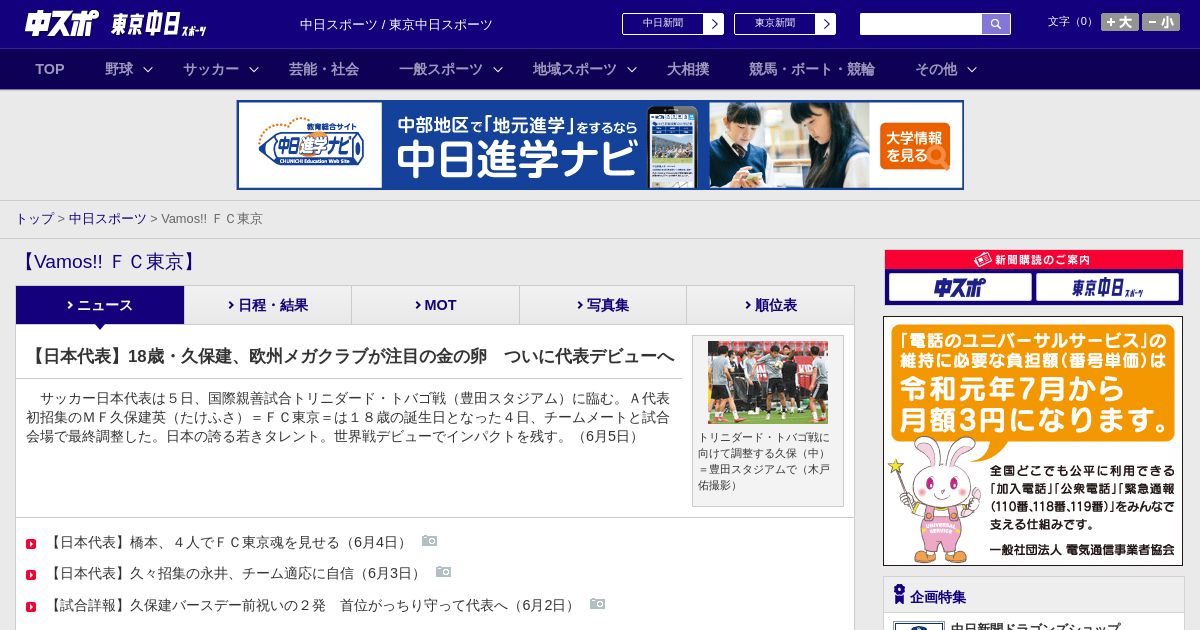
Task: Click red bullet icon beside 橋本 article
Action: coord(31,544)
